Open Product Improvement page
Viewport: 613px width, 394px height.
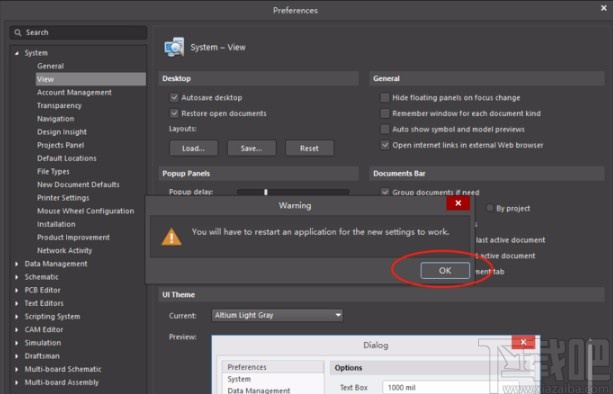point(73,237)
